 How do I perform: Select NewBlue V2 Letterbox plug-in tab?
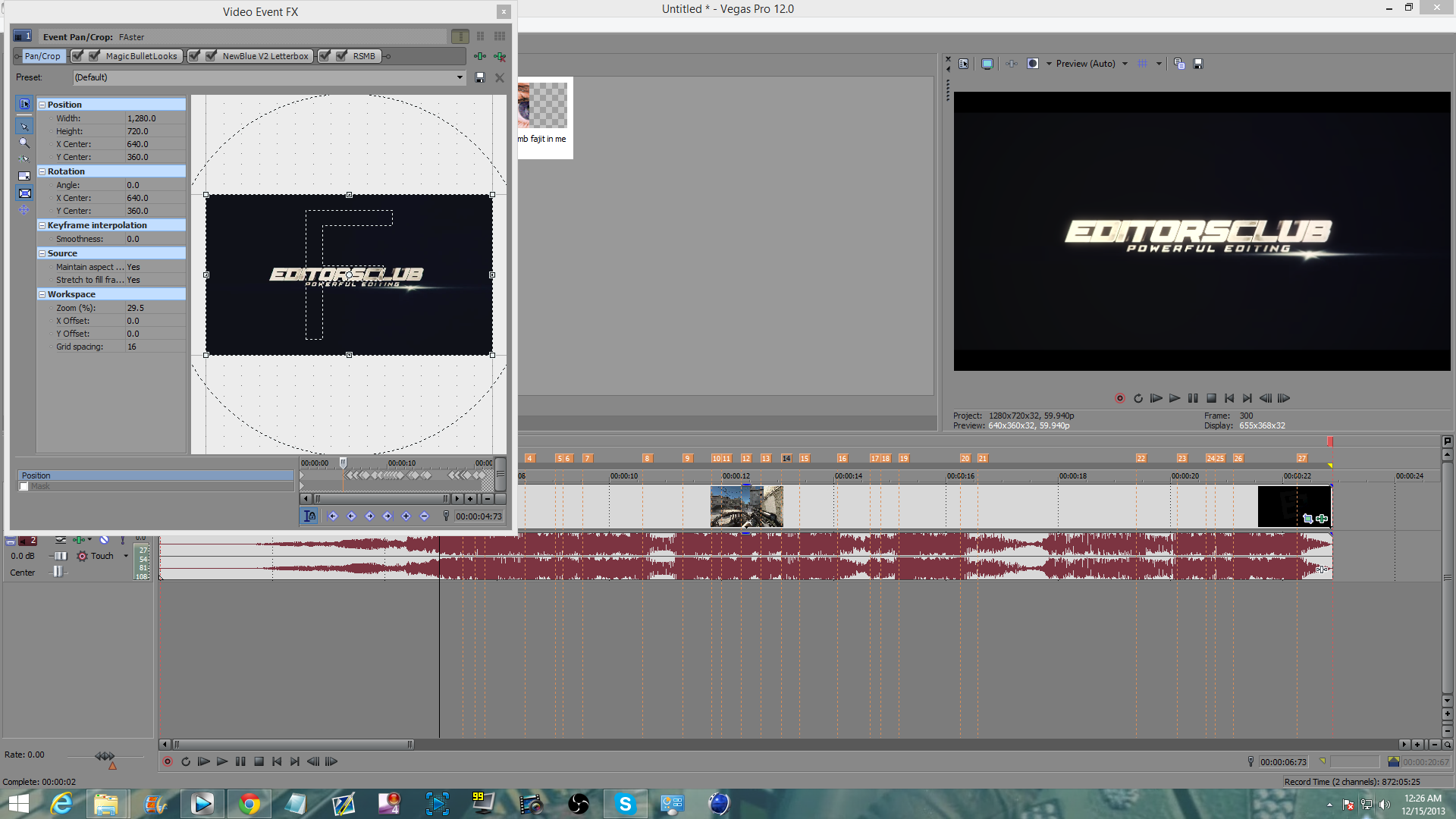click(265, 56)
